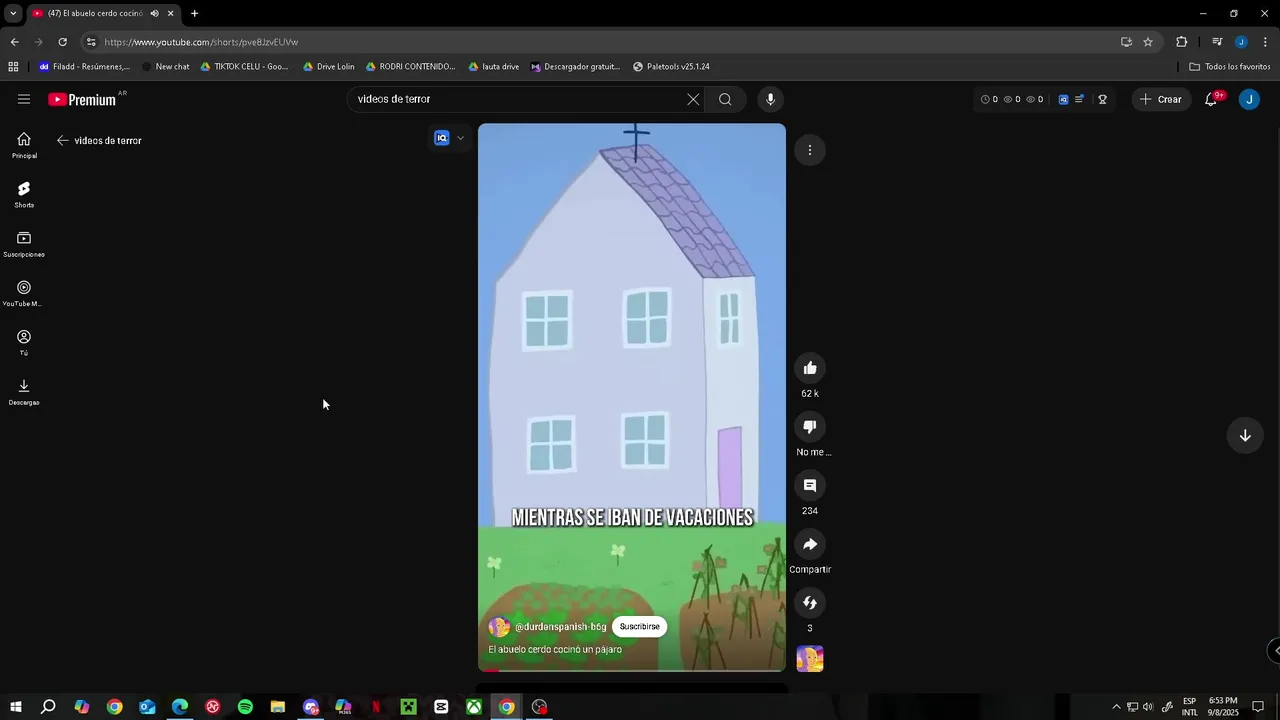Open 'Todos los favoritos' folder
Viewport: 1280px width, 720px height.
1230,67
